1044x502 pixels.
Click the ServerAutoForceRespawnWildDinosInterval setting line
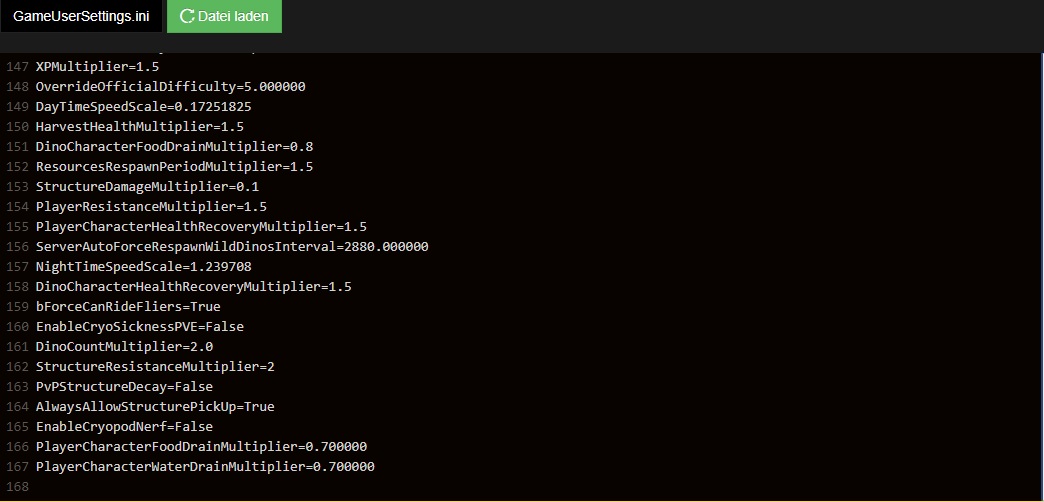[x=232, y=246]
